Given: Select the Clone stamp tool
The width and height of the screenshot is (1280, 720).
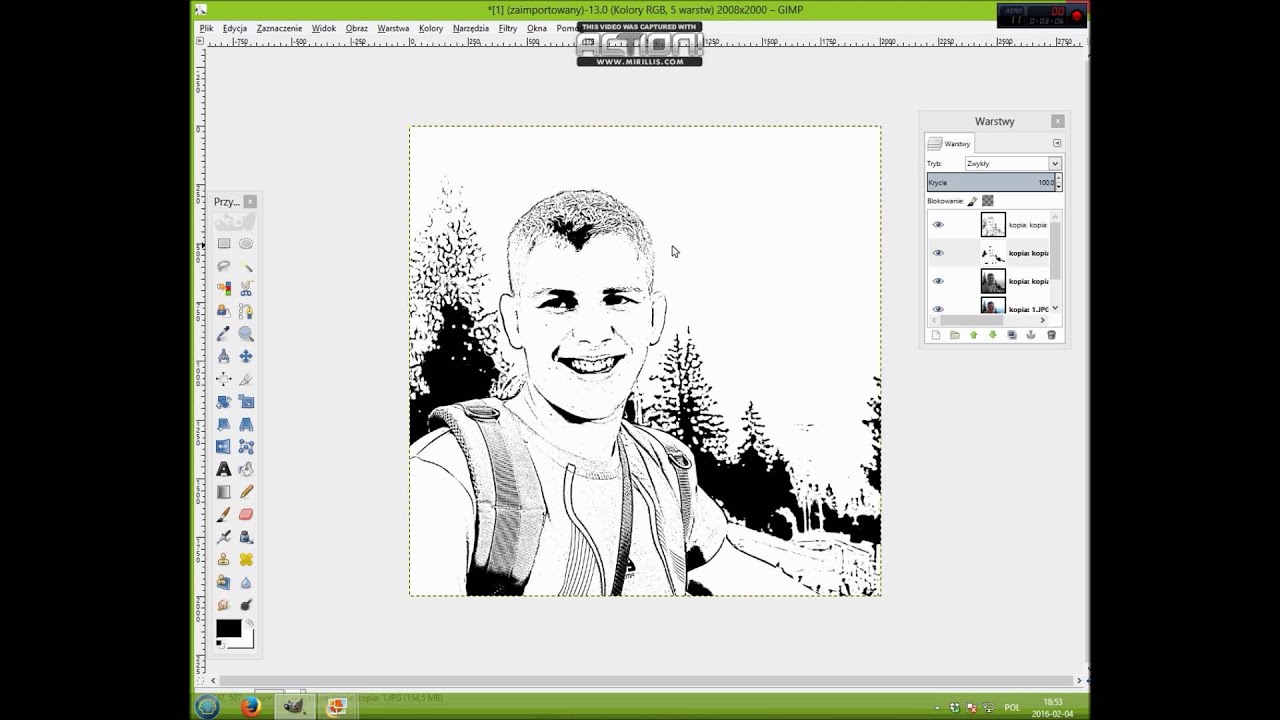Looking at the screenshot, I should [224, 560].
